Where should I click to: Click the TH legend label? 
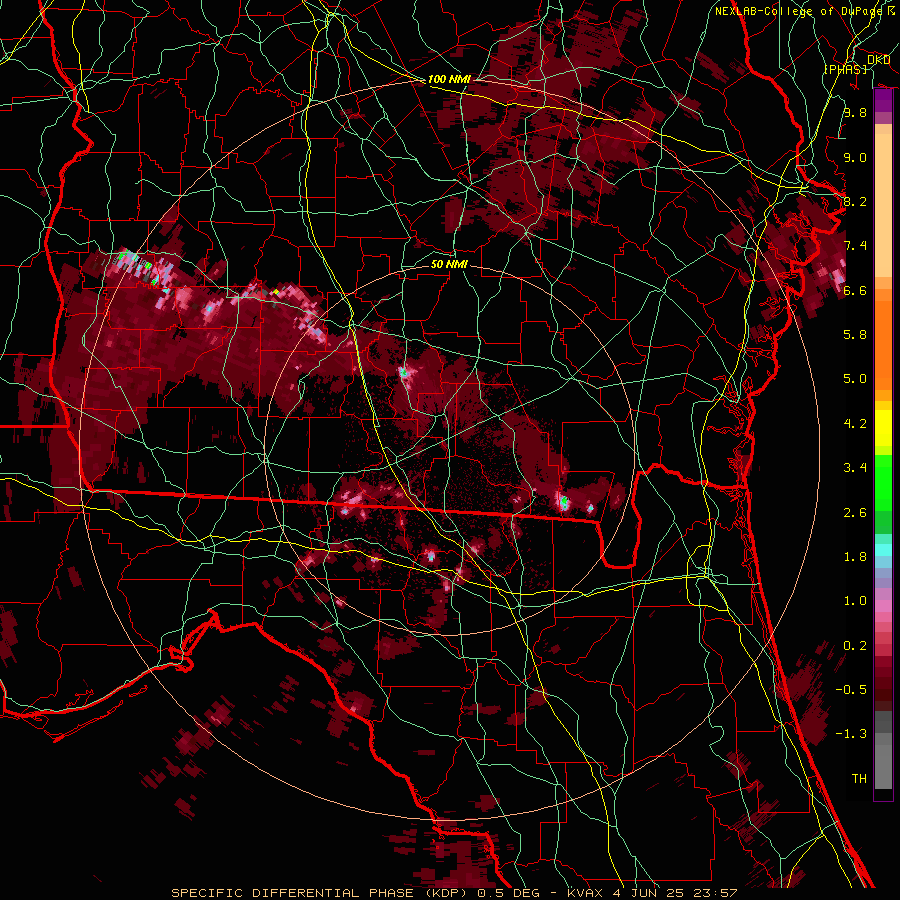point(859,779)
